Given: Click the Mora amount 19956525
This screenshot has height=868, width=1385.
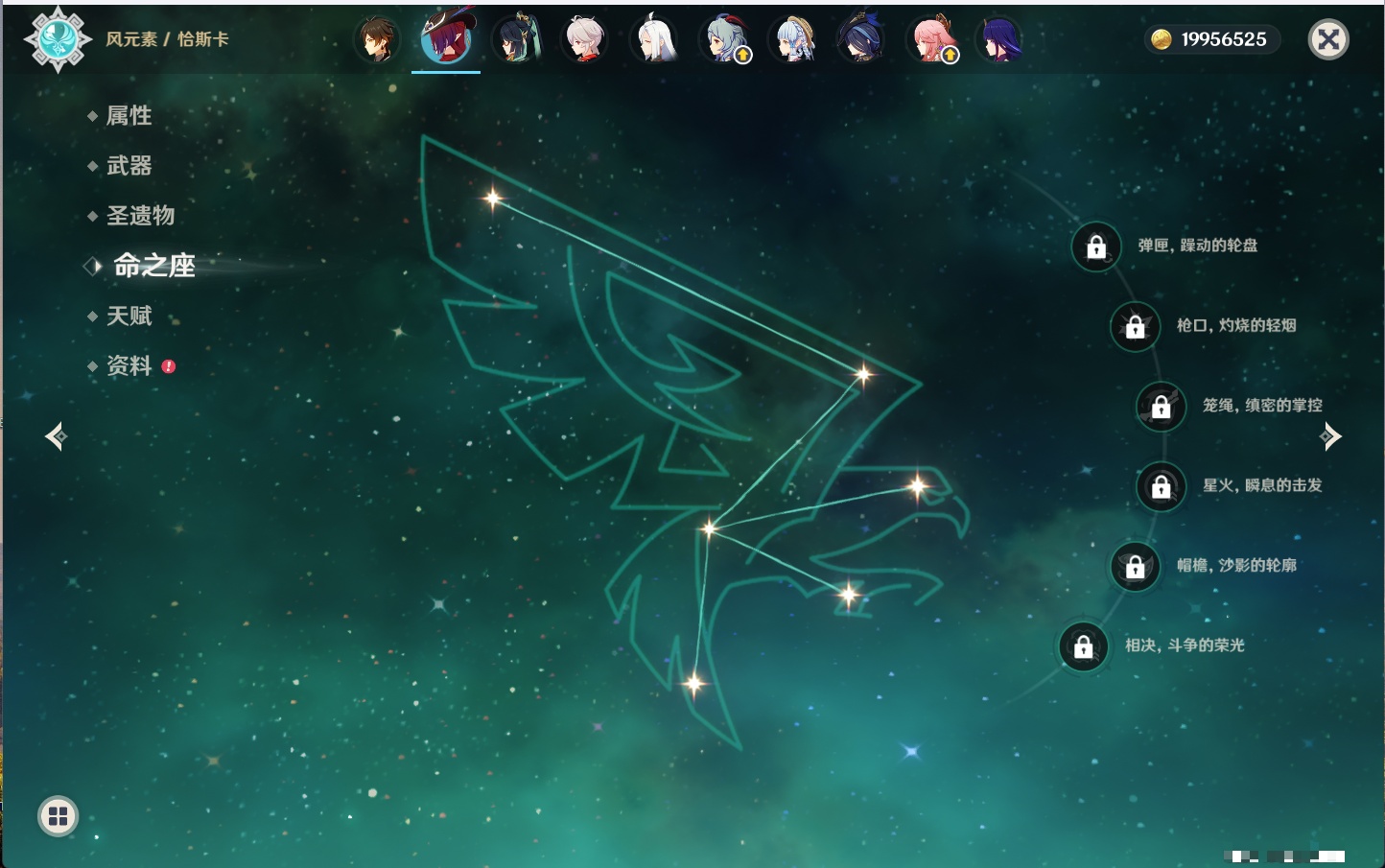Looking at the screenshot, I should coord(1224,39).
